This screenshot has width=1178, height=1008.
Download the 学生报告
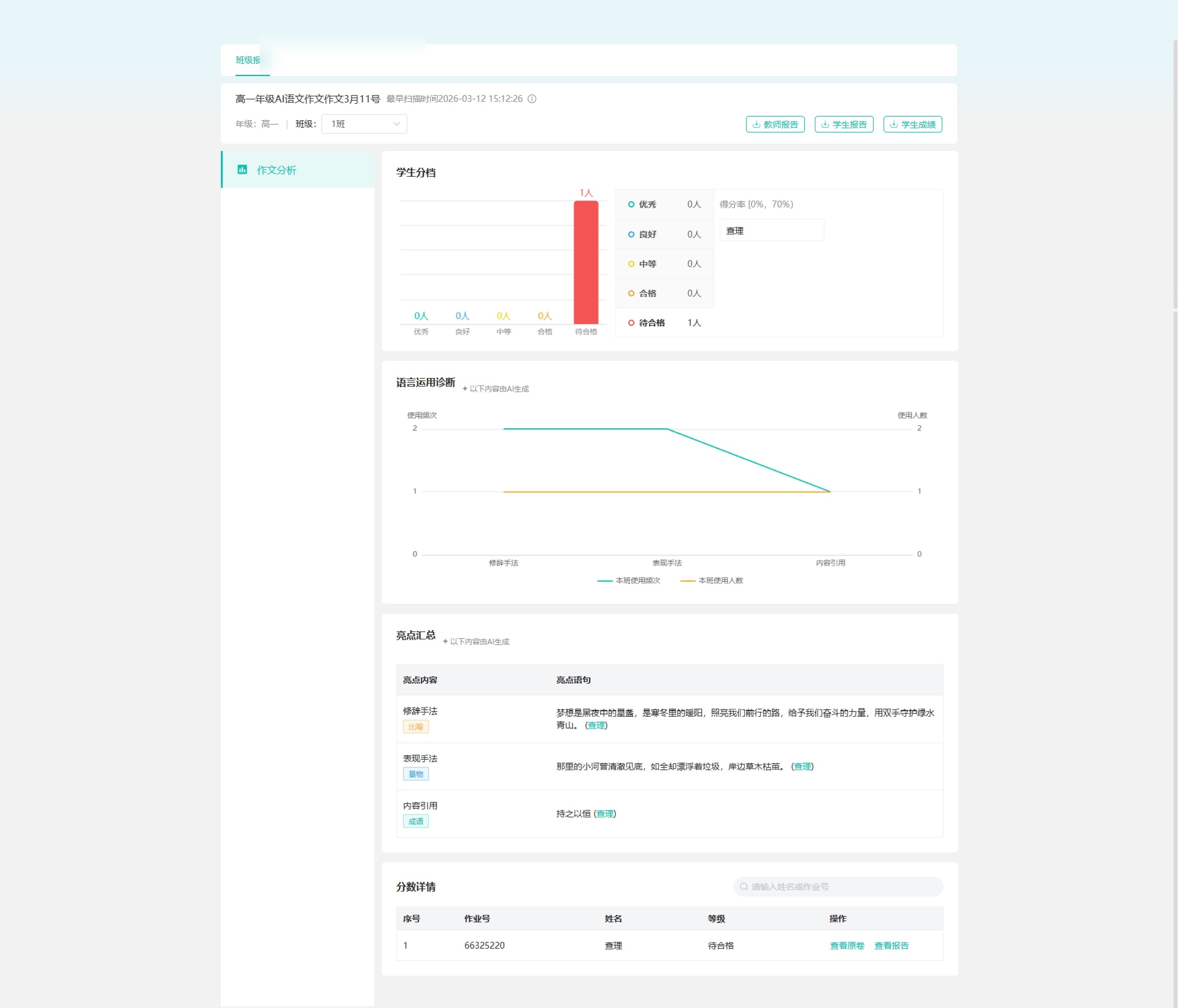844,124
